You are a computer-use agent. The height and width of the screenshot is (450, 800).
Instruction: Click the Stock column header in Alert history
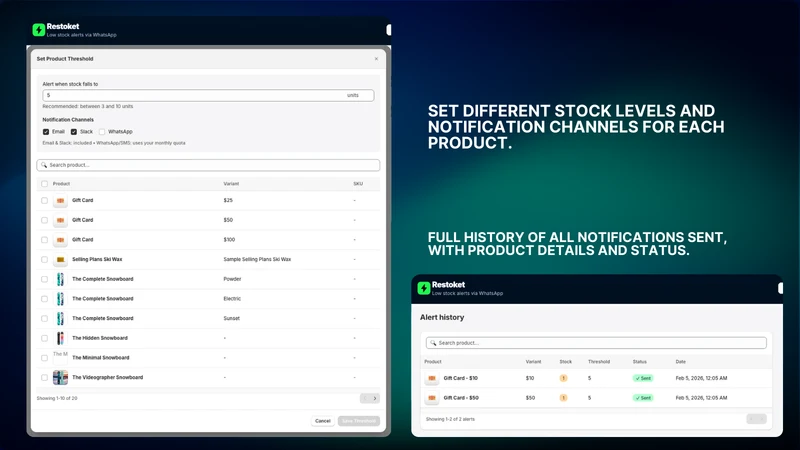[x=565, y=362]
